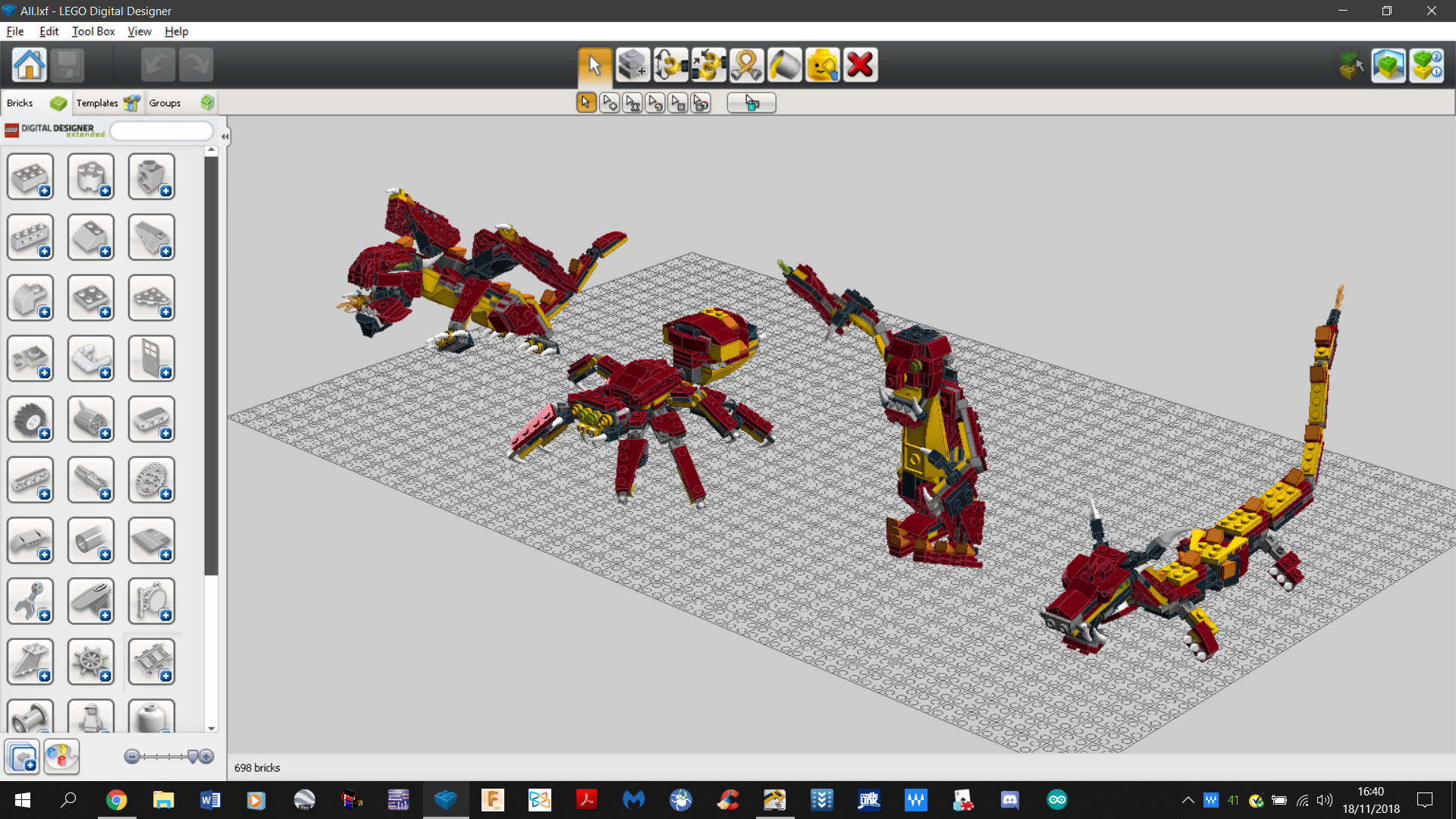Select the Paint bucket tool

coord(784,65)
